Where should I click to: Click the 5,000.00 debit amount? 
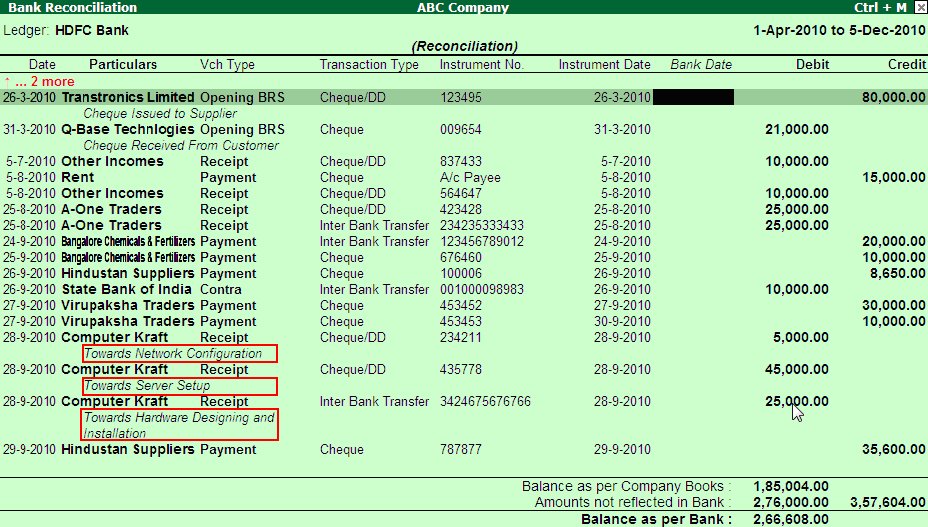point(800,337)
